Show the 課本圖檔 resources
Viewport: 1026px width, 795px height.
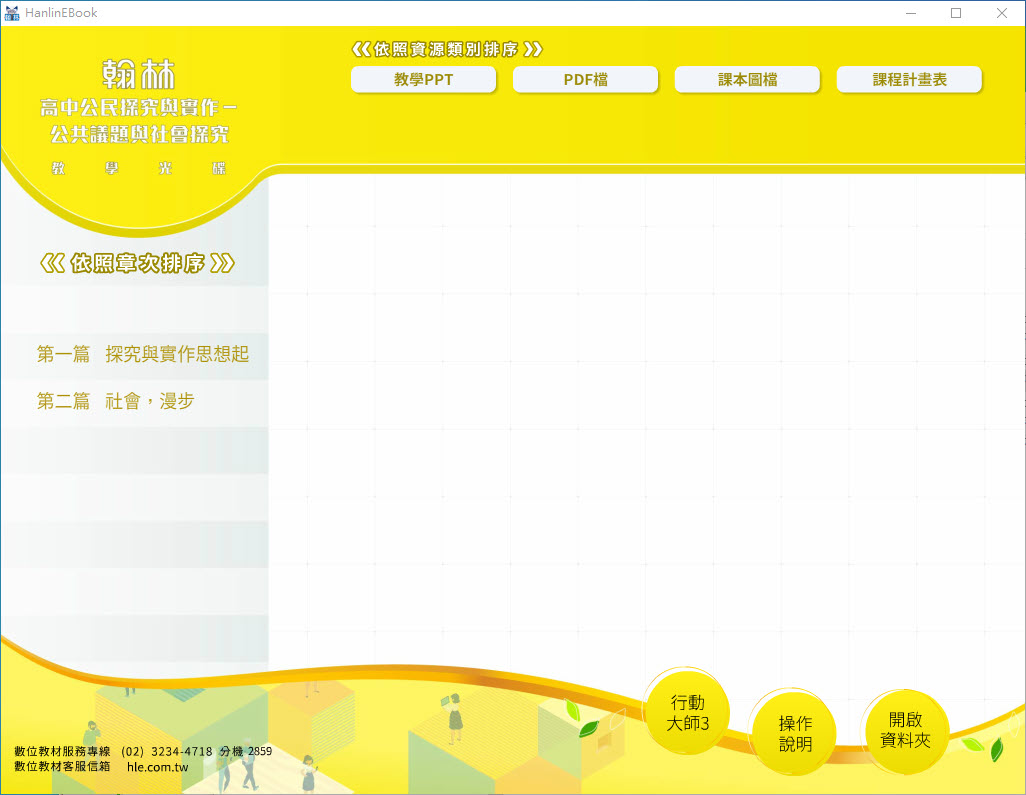(747, 80)
